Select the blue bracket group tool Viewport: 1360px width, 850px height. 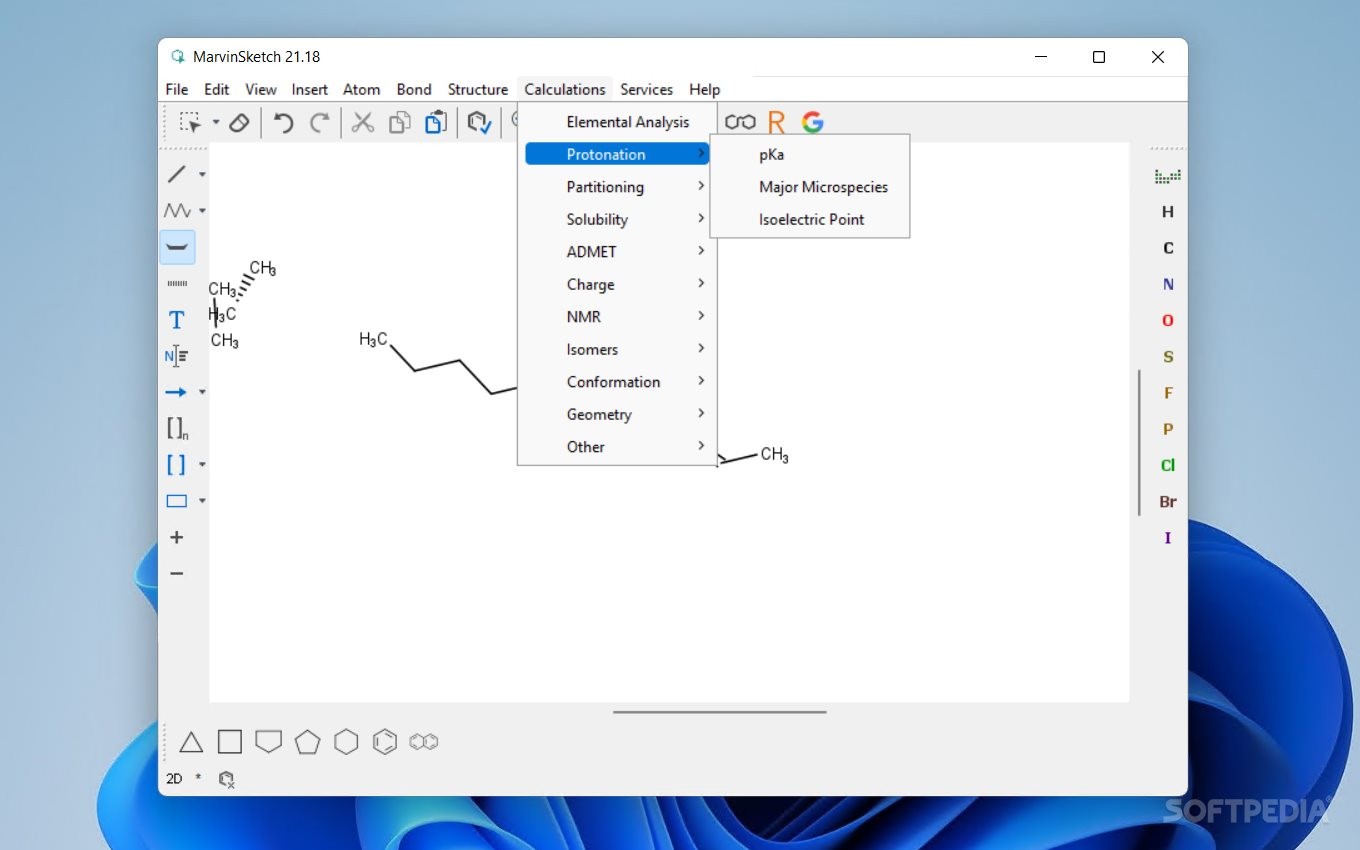pos(177,465)
